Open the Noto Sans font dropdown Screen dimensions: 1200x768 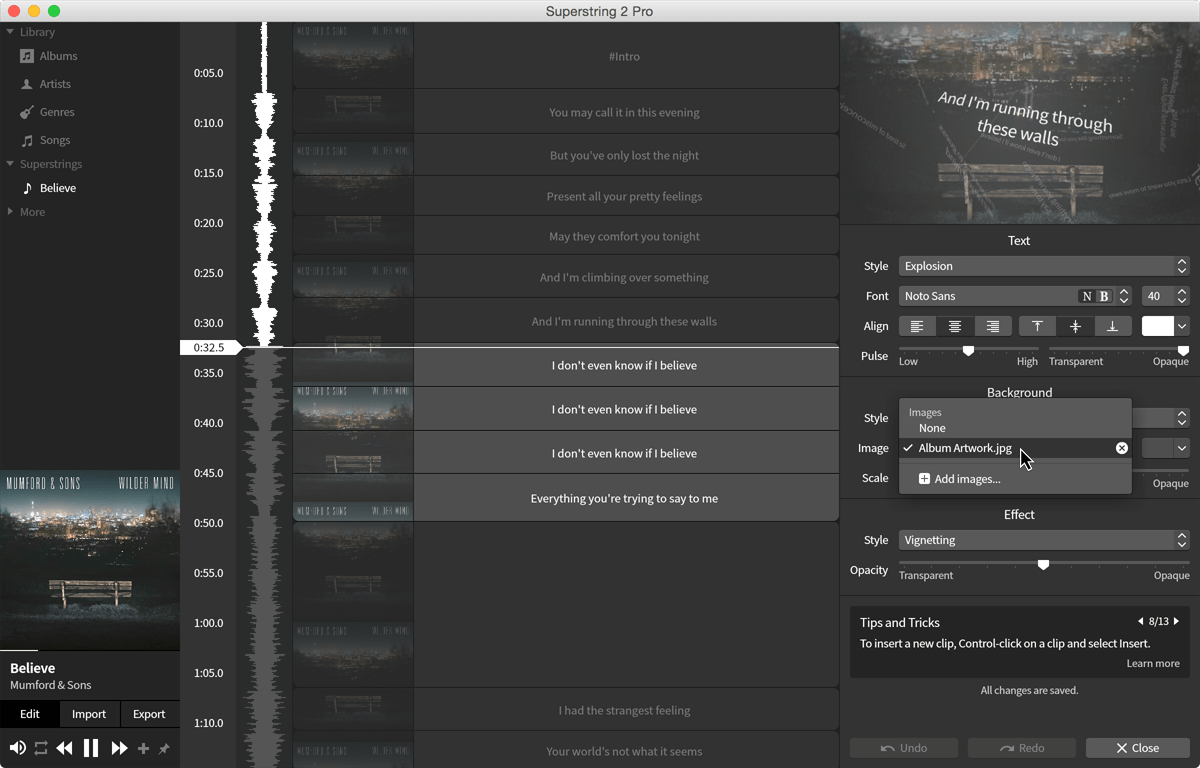click(1015, 296)
